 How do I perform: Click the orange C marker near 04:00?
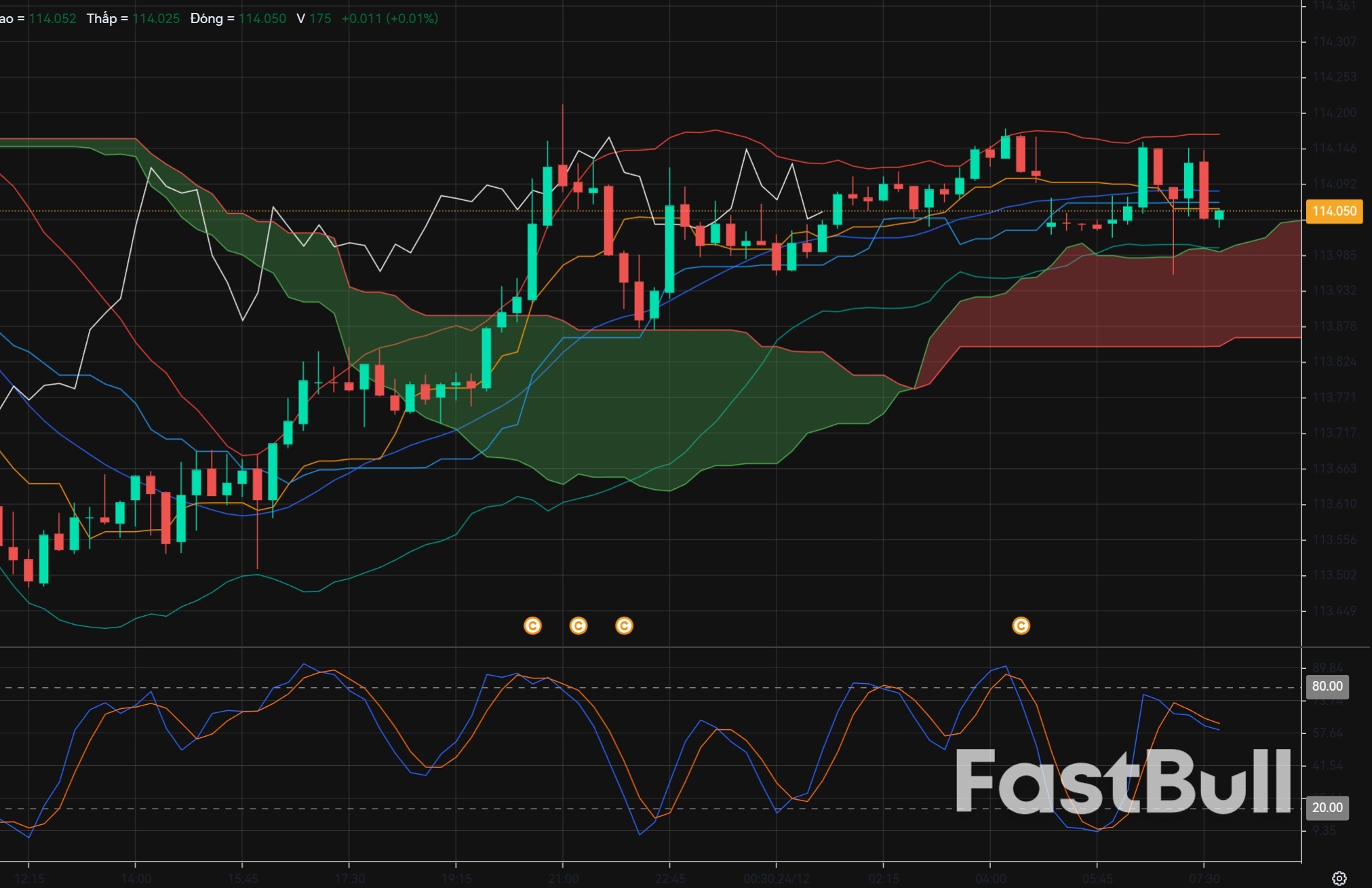pyautogui.click(x=1021, y=626)
